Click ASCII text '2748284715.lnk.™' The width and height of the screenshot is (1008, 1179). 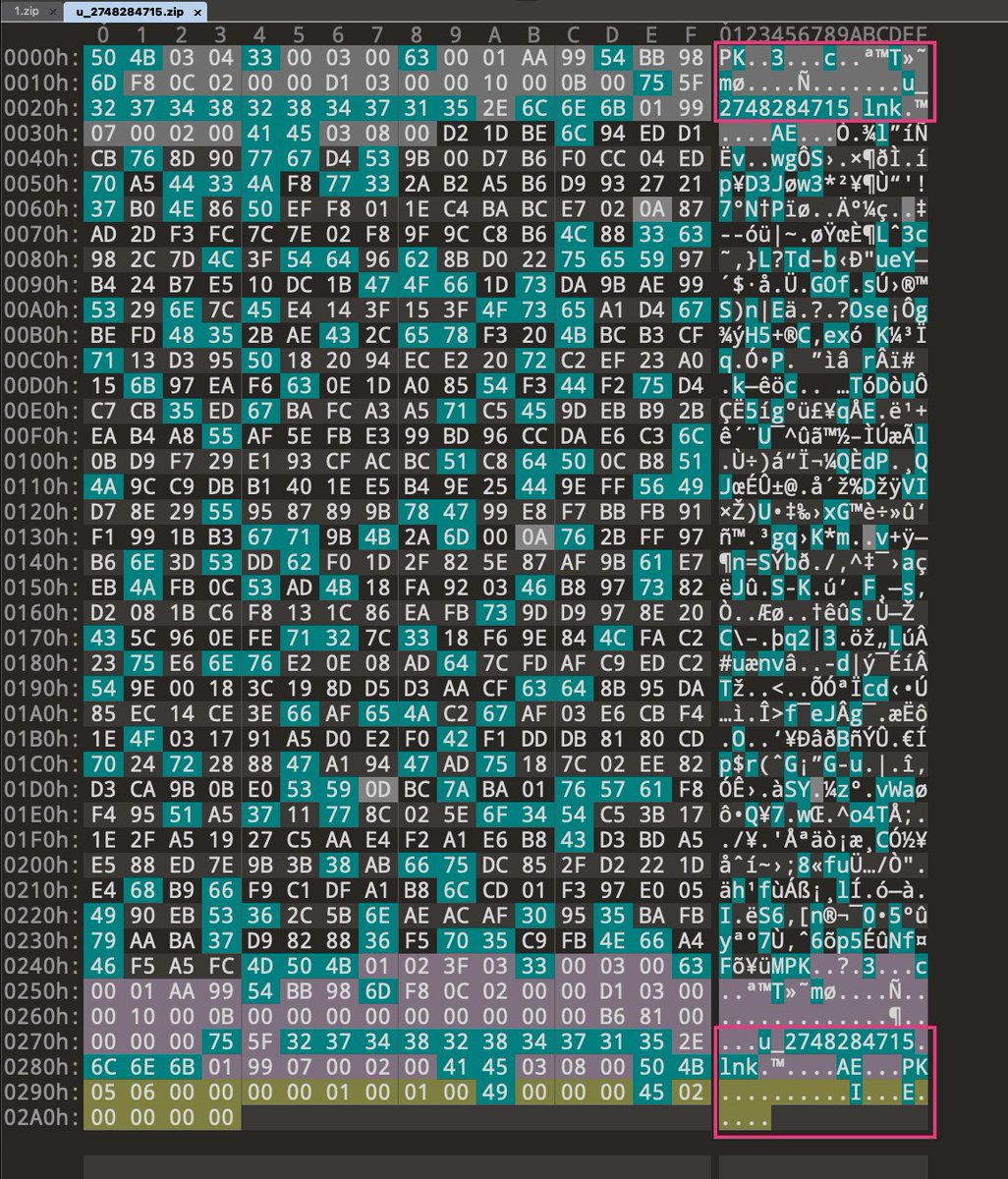pyautogui.click(x=823, y=106)
